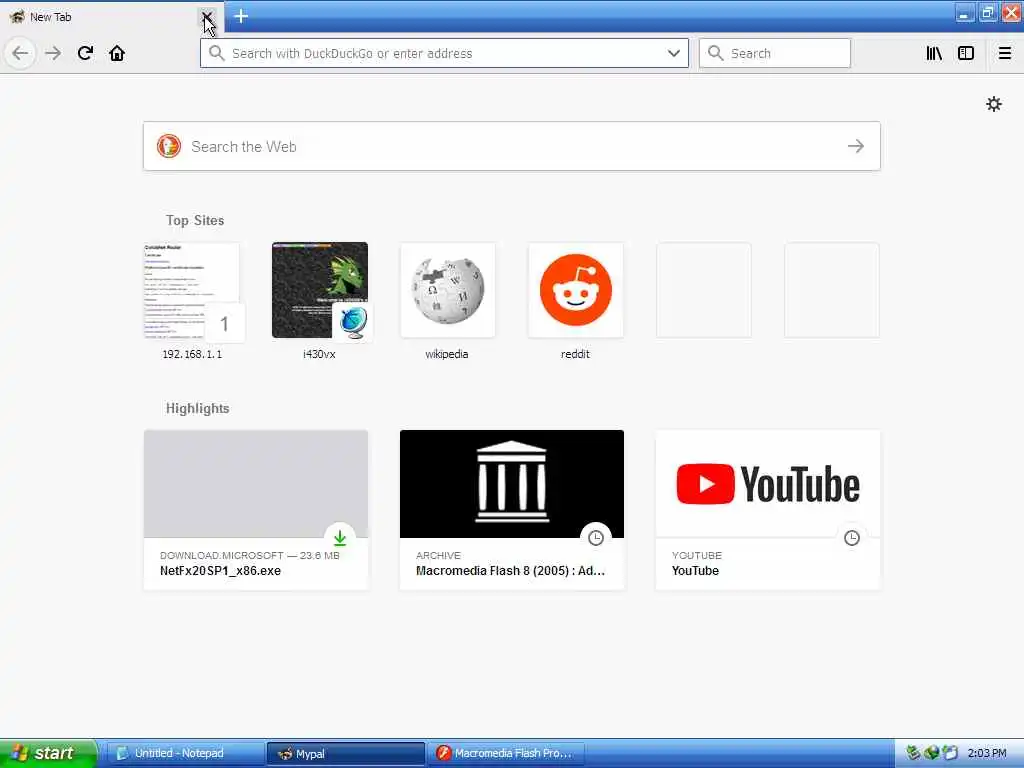This screenshot has height=768, width=1024.
Task: Click Macromedia Flash 8 (2005) title
Action: 511,571
